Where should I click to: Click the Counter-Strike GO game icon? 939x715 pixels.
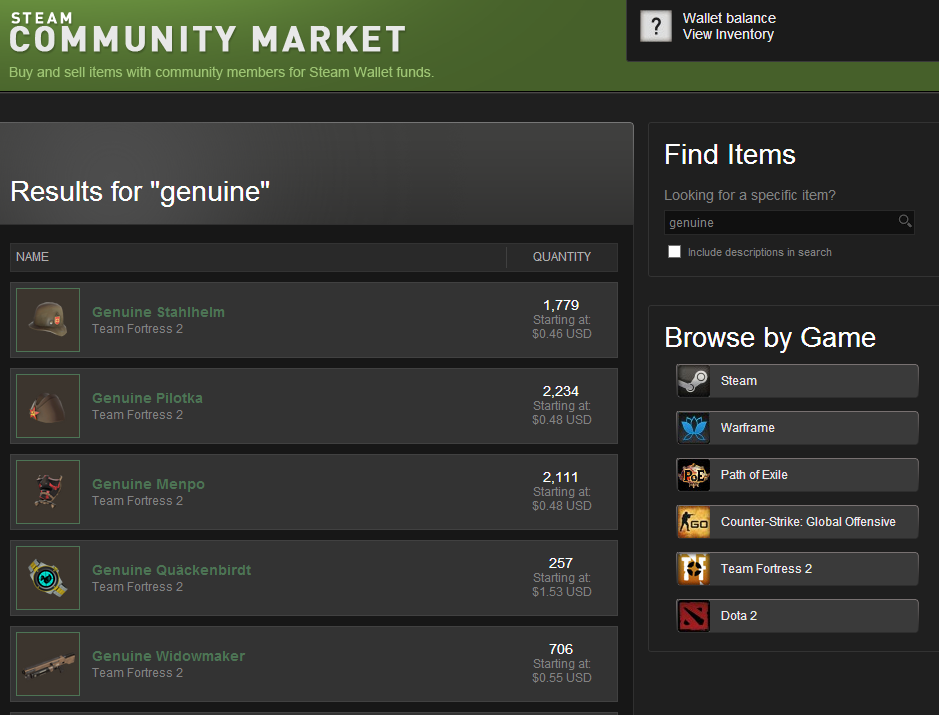[x=693, y=522]
